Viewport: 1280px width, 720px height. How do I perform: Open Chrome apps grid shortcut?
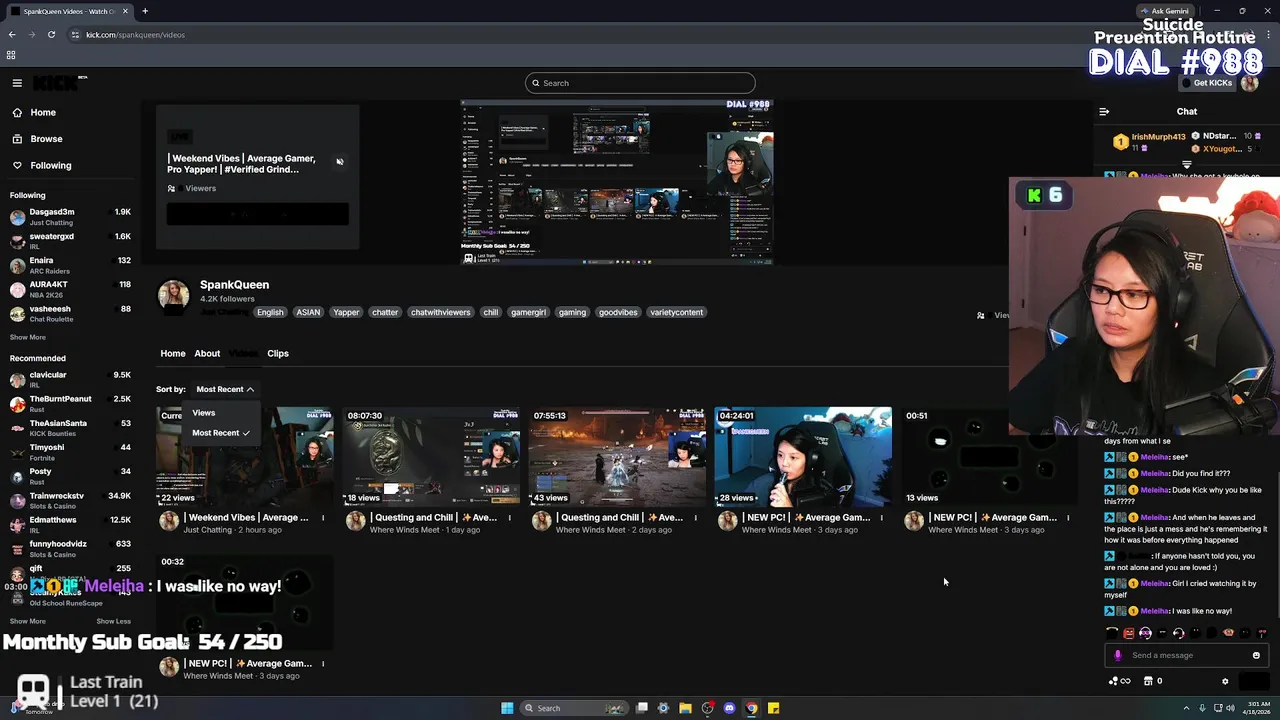pyautogui.click(x=11, y=55)
